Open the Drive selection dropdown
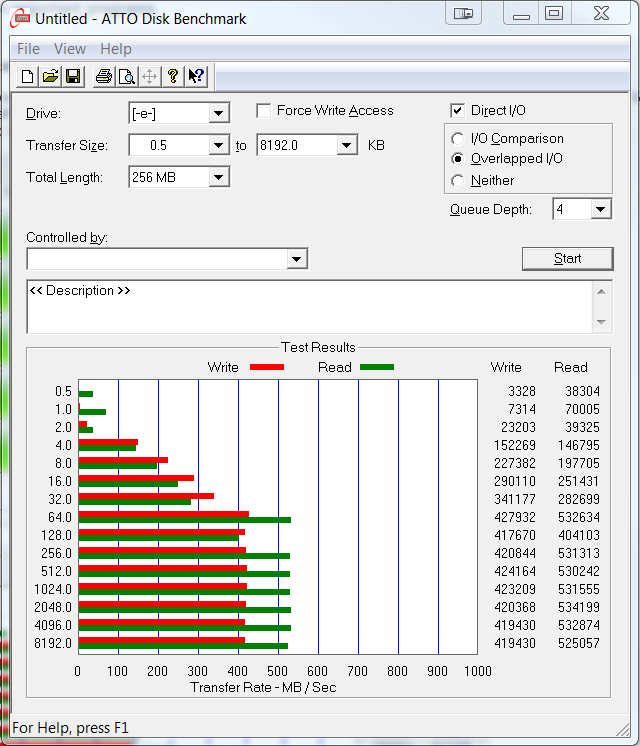Image resolution: width=640 pixels, height=746 pixels. click(219, 113)
